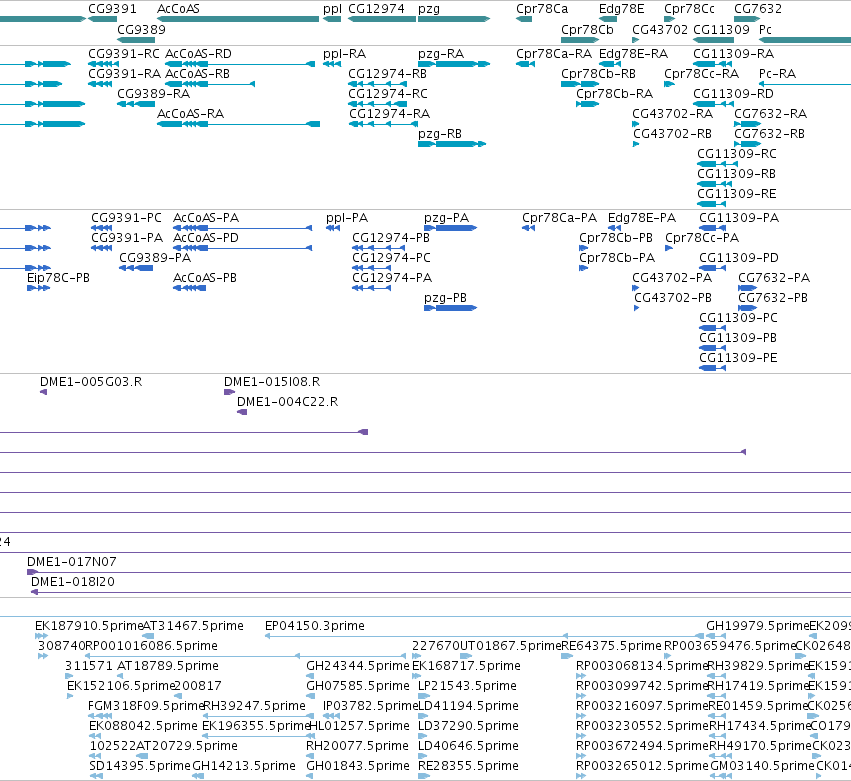
Task: Select transcript pzg-RB
Action: (x=452, y=144)
